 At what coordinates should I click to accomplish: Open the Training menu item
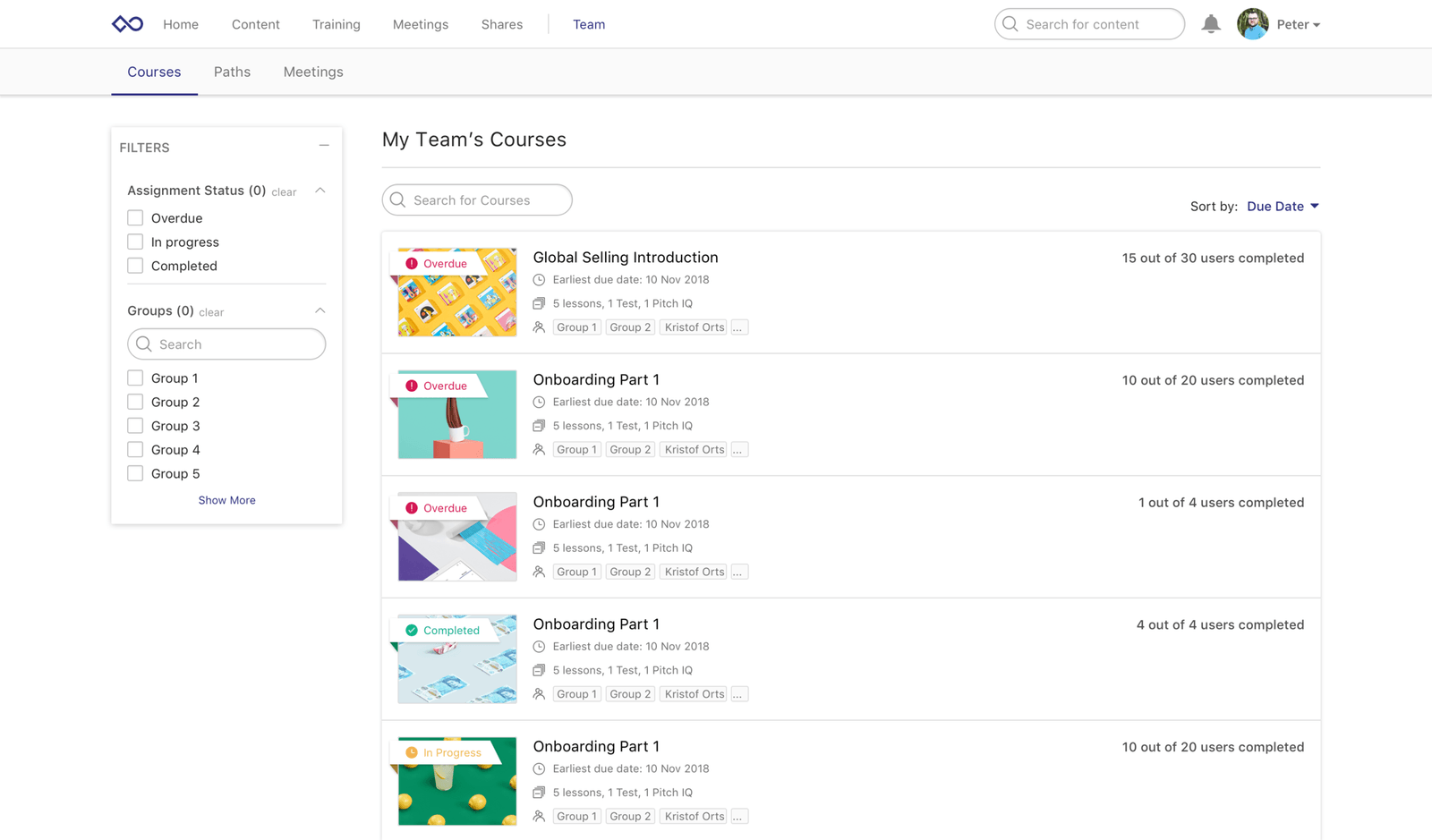tap(336, 24)
